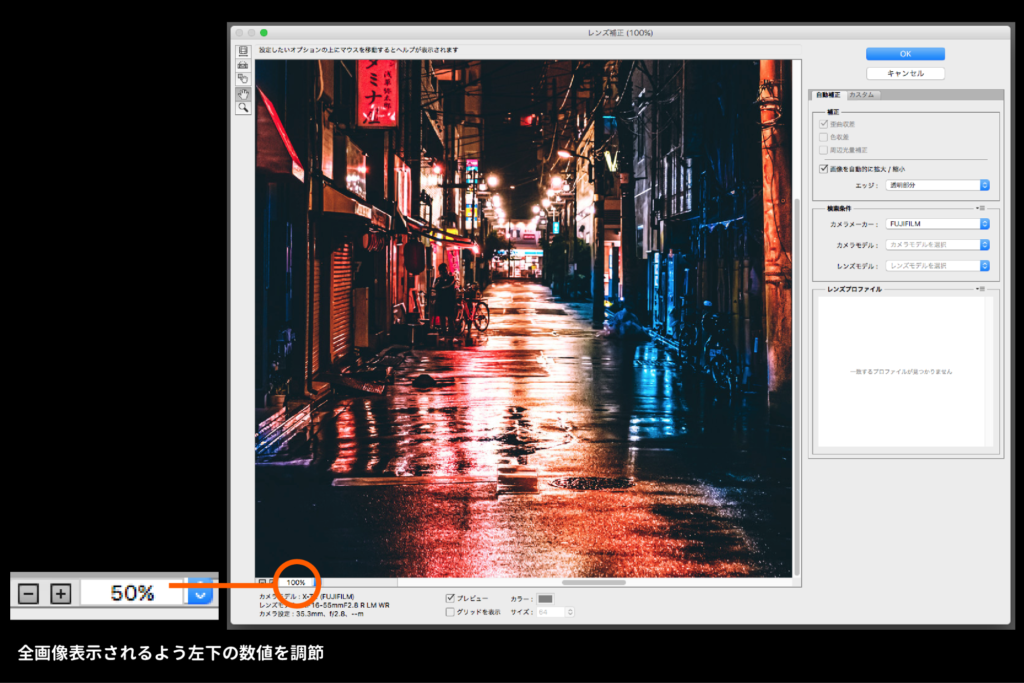The image size is (1024, 683).
Task: Switch to the カスタム tab
Action: (863, 93)
